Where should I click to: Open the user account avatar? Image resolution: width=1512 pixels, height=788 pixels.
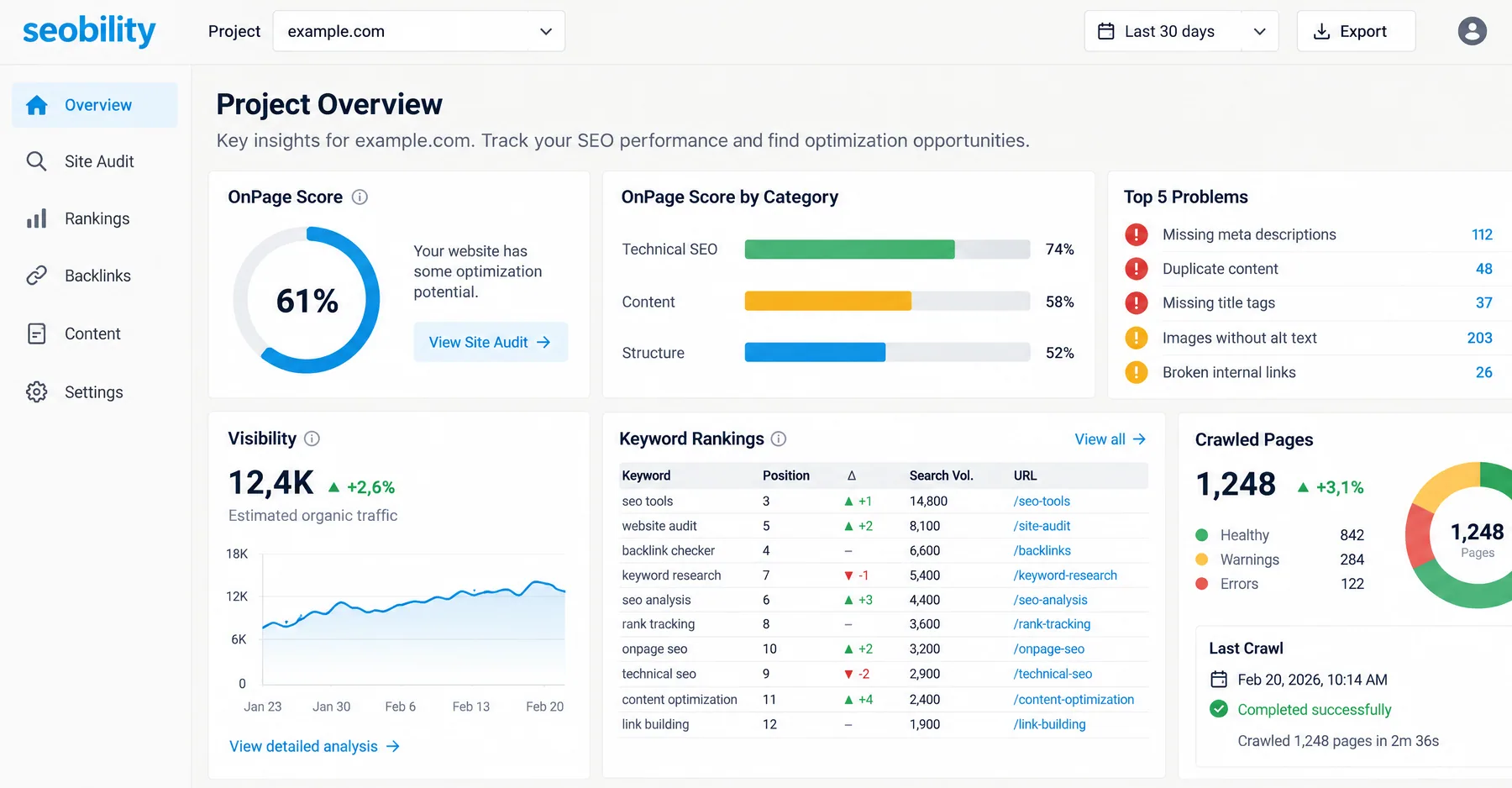click(x=1472, y=31)
